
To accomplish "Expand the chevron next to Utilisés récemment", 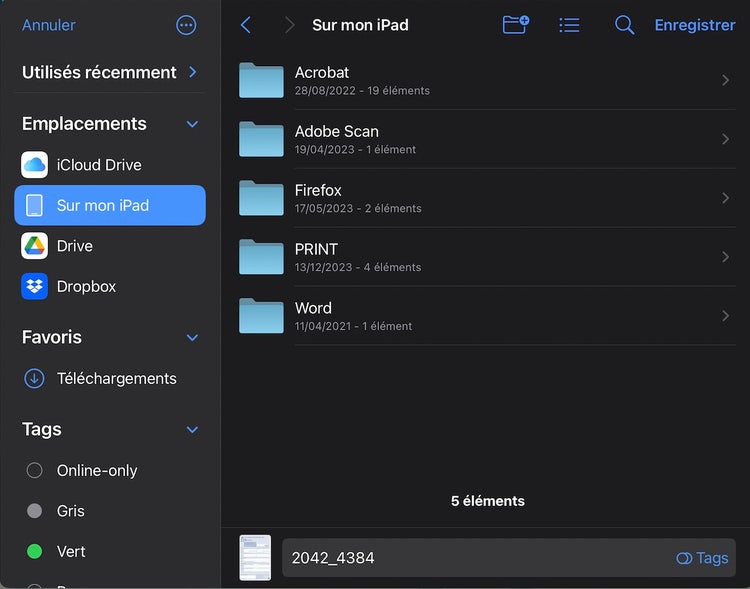I will (x=193, y=72).
